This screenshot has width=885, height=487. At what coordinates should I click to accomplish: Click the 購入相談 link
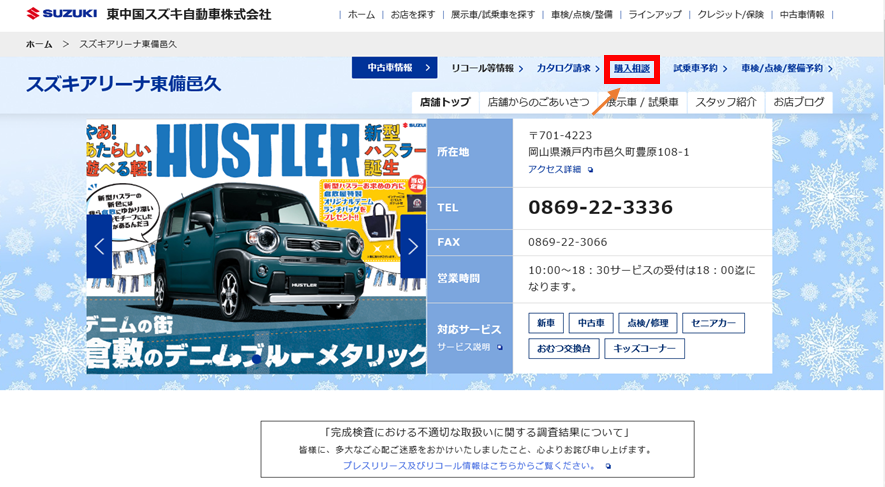tap(632, 68)
